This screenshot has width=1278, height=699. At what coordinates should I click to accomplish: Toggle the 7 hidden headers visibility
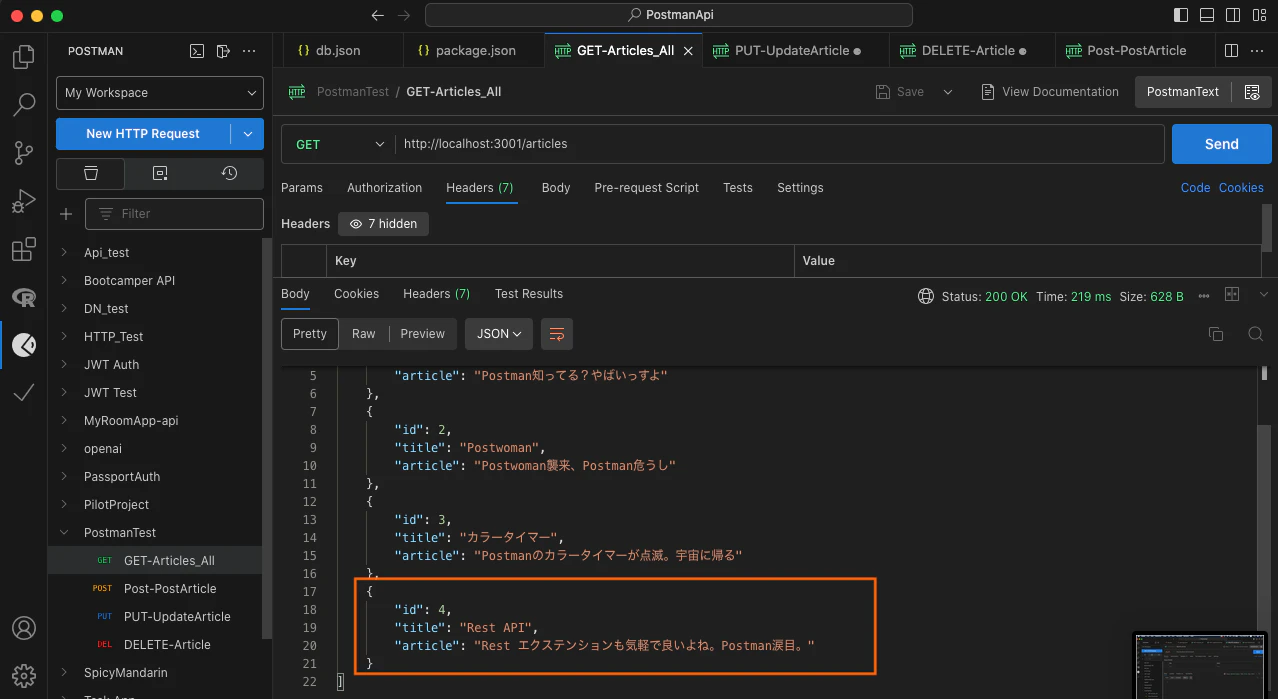point(383,224)
